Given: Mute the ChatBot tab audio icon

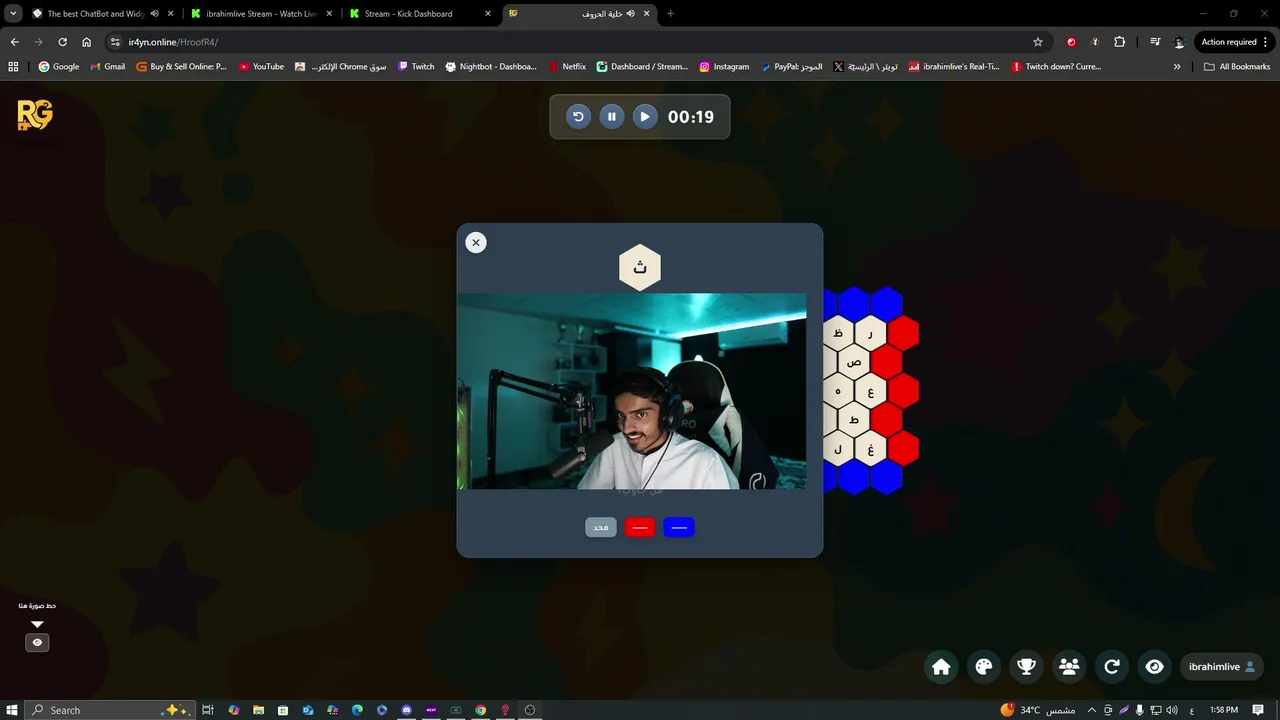Looking at the screenshot, I should [154, 14].
